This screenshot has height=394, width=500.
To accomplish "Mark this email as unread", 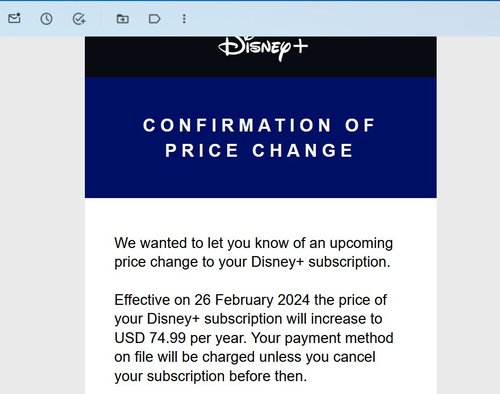I will (x=14, y=18).
